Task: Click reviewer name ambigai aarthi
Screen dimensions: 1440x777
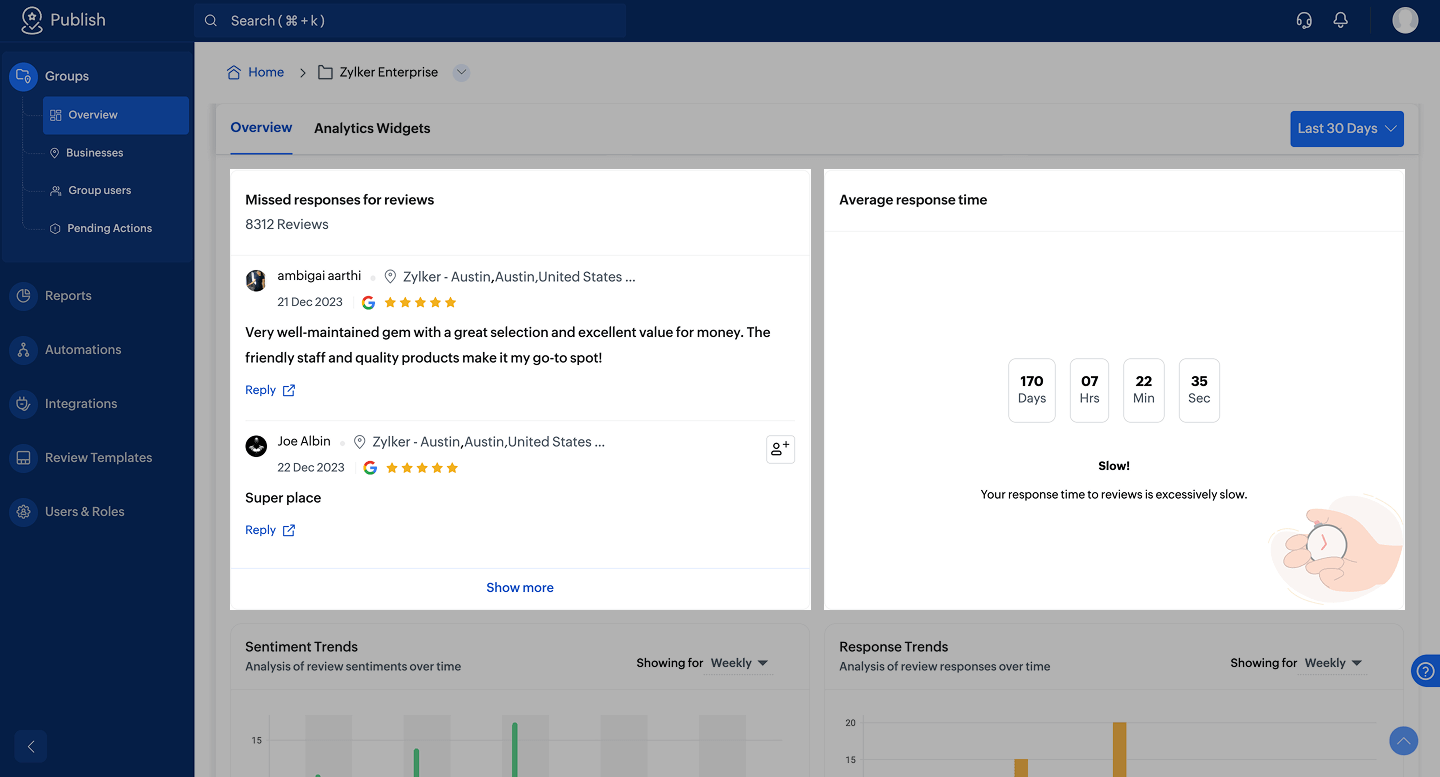Action: pos(319,276)
